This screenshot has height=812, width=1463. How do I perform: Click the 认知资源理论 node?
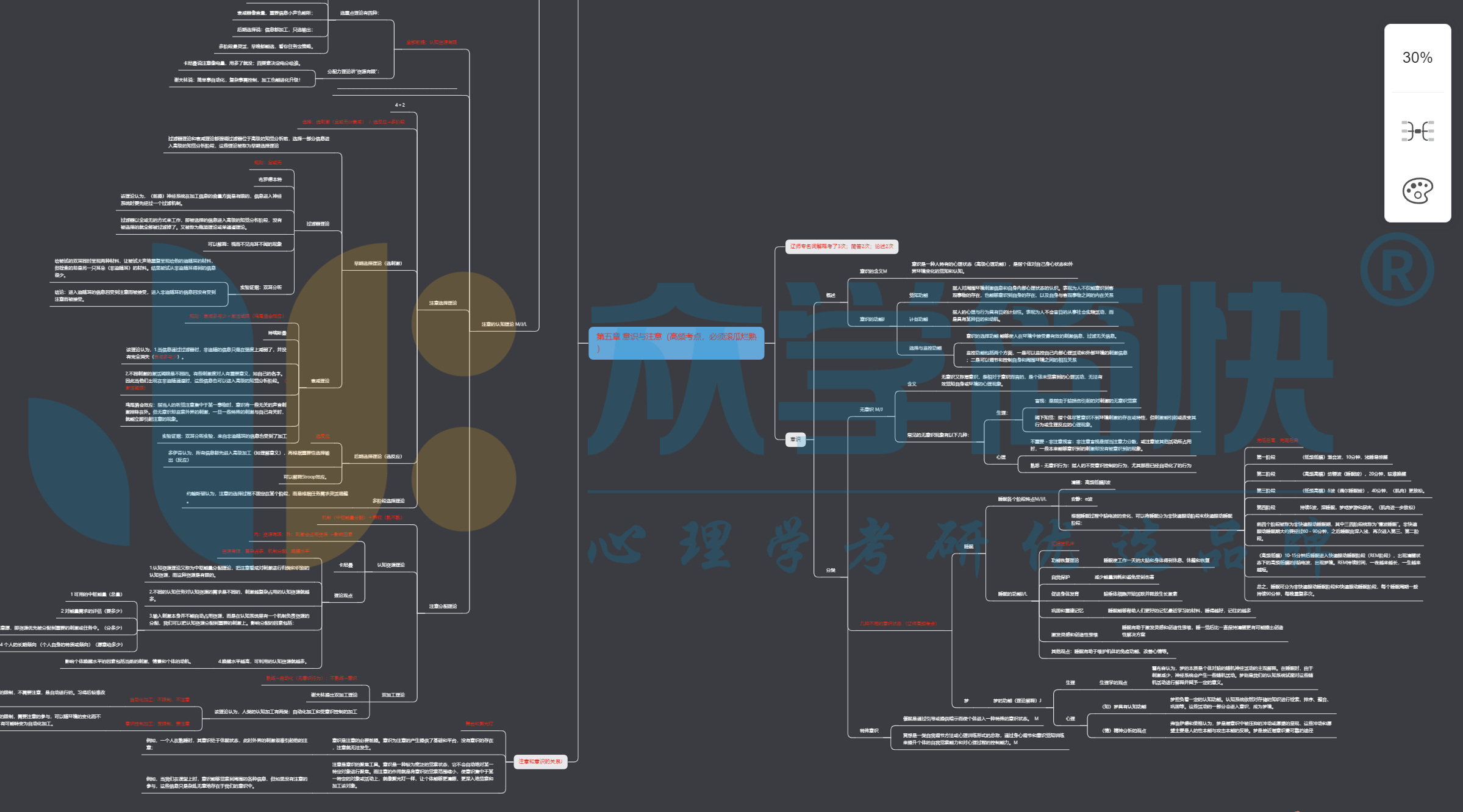pyautogui.click(x=391, y=565)
